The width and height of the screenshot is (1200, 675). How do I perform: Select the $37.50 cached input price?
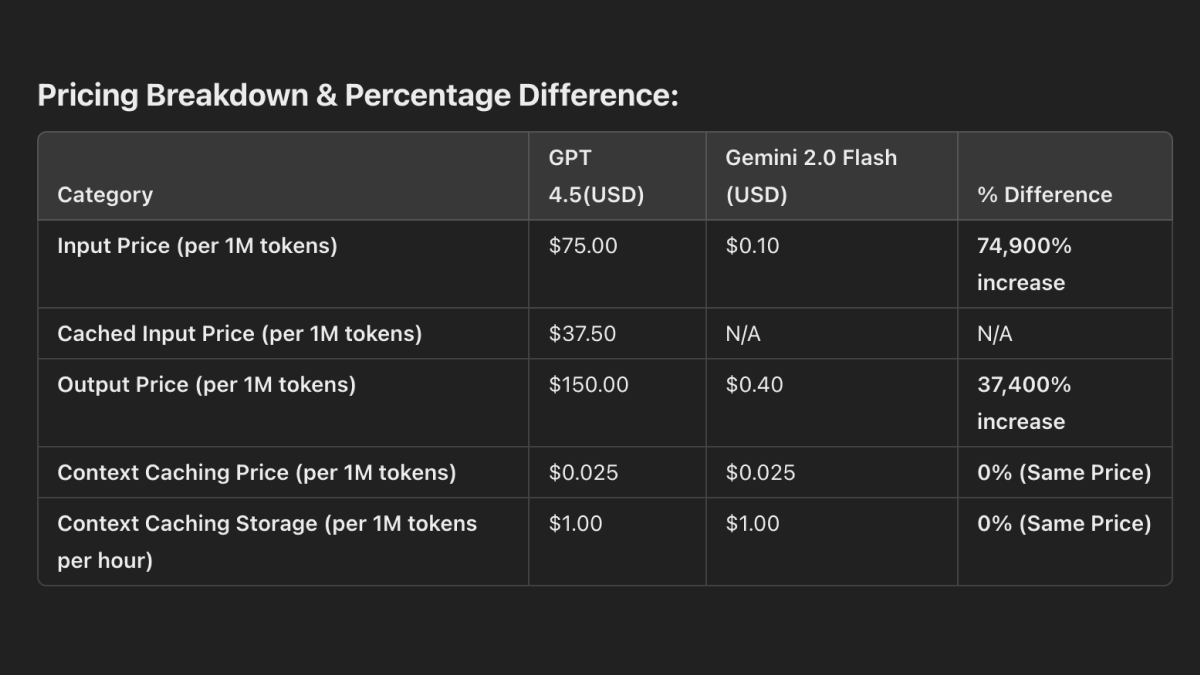pyautogui.click(x=582, y=334)
